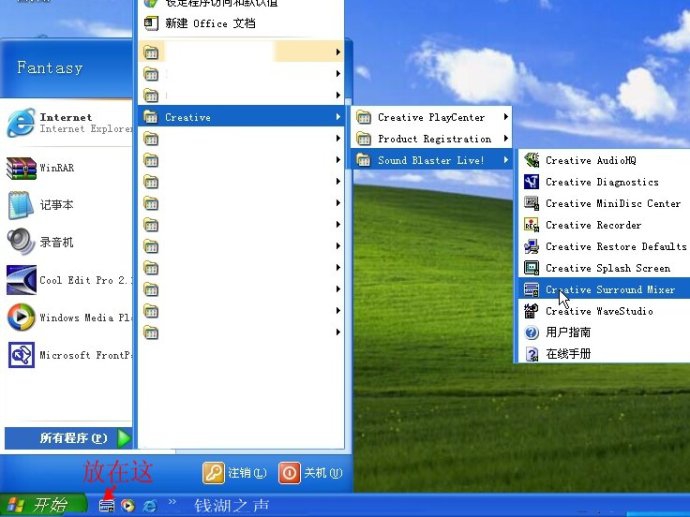Expand Sound Blaster Live! submenu arrow
The height and width of the screenshot is (517, 690).
point(506,160)
